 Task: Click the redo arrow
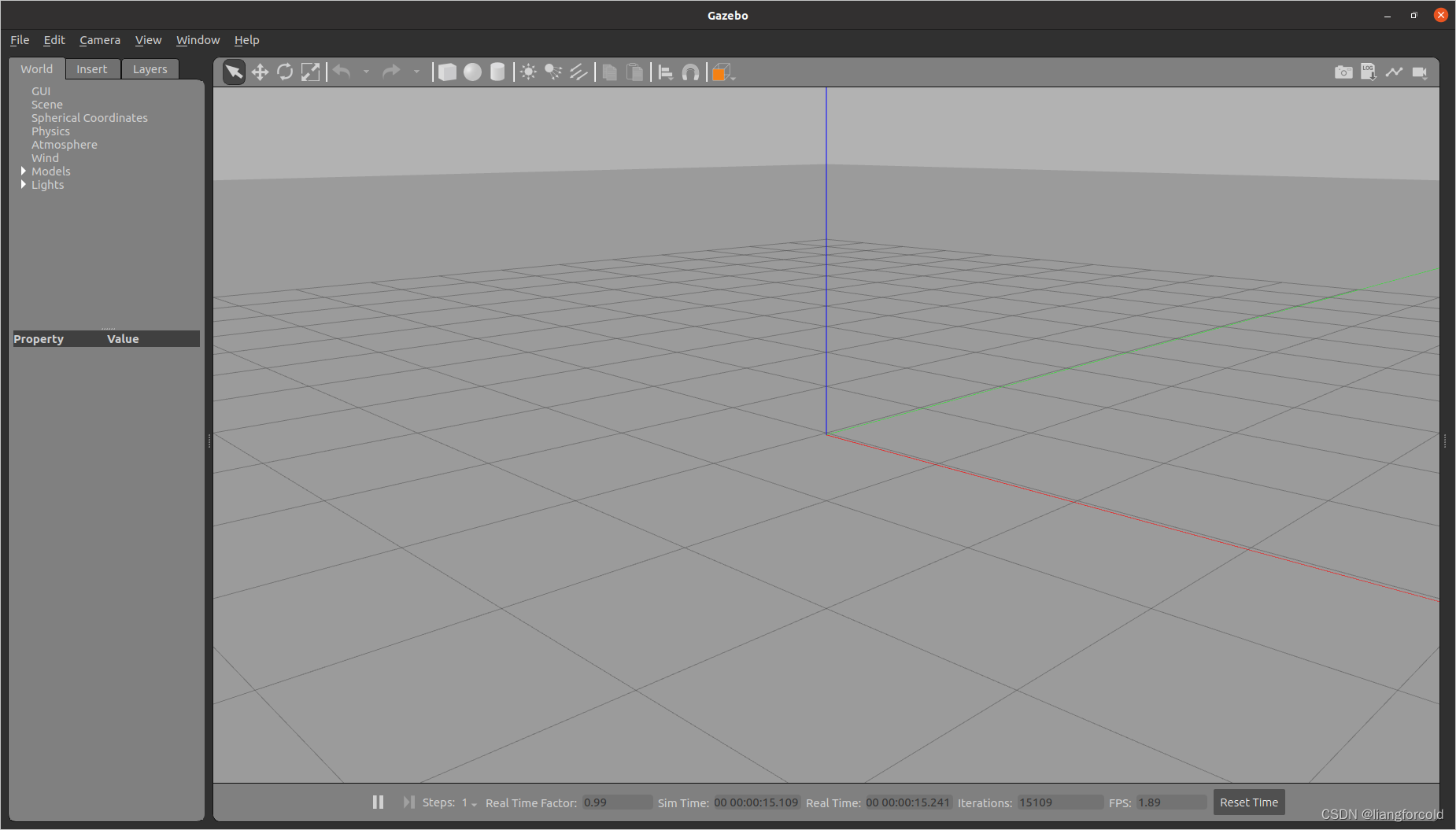coord(391,72)
